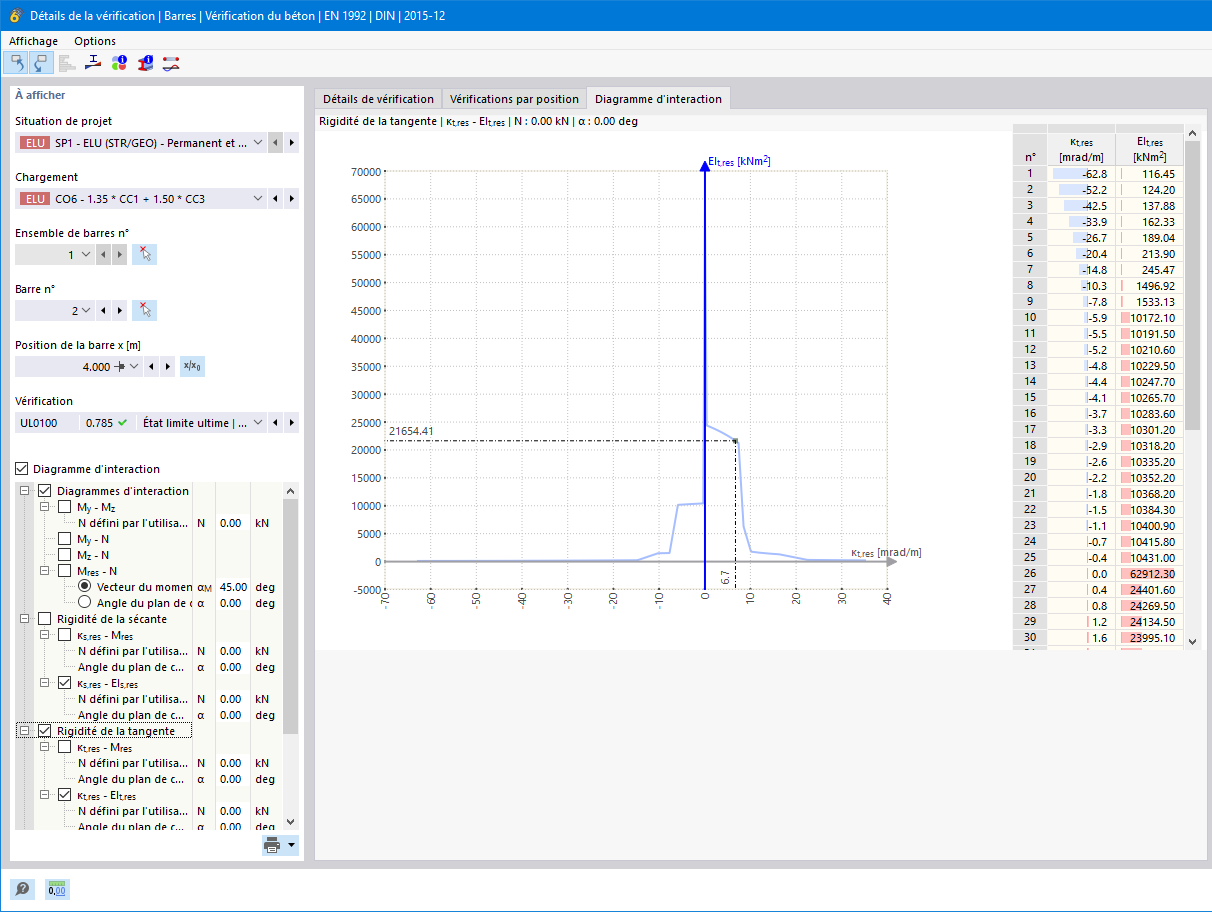Click the red dots deformation curve toolbar icon
1212x912 pixels.
tap(171, 63)
